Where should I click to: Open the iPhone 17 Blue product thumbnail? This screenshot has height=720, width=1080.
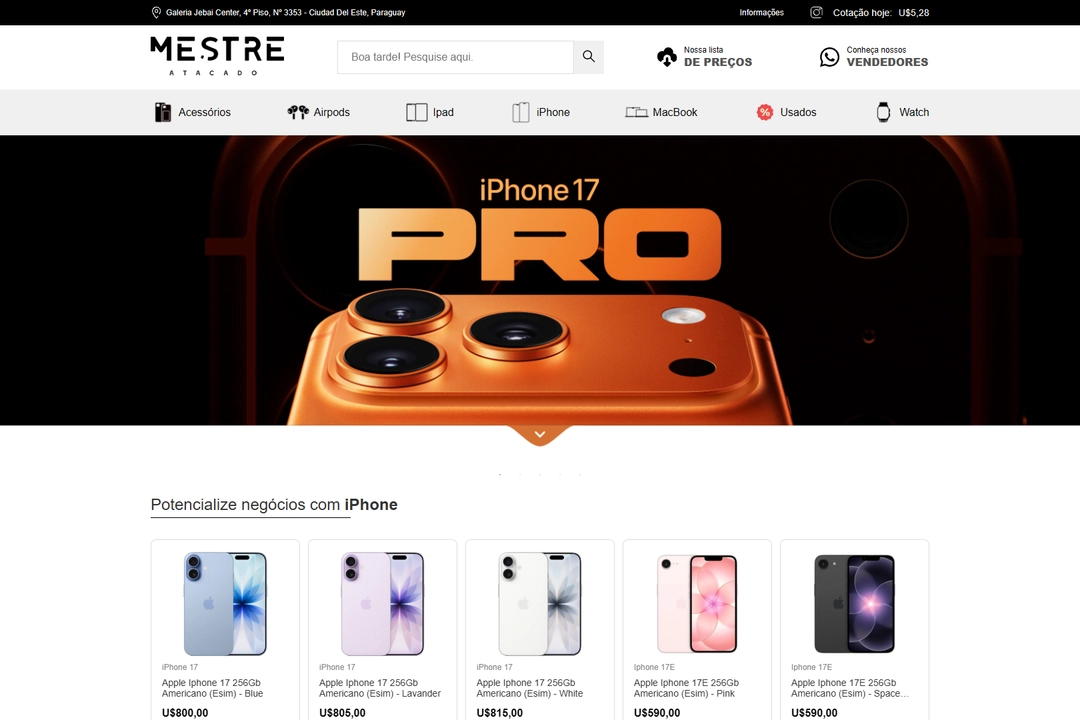point(225,604)
